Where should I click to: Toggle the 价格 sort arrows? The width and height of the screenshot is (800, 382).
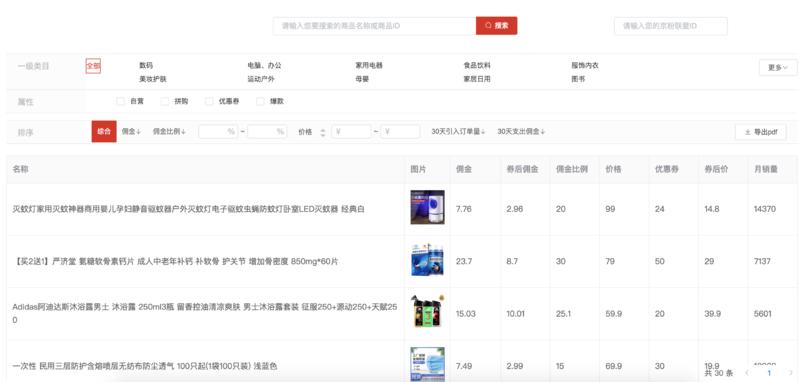322,133
